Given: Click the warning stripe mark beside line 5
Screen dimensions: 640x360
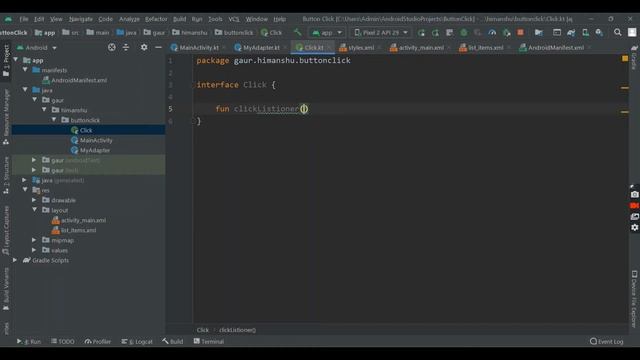Looking at the screenshot, I should tap(624, 112).
